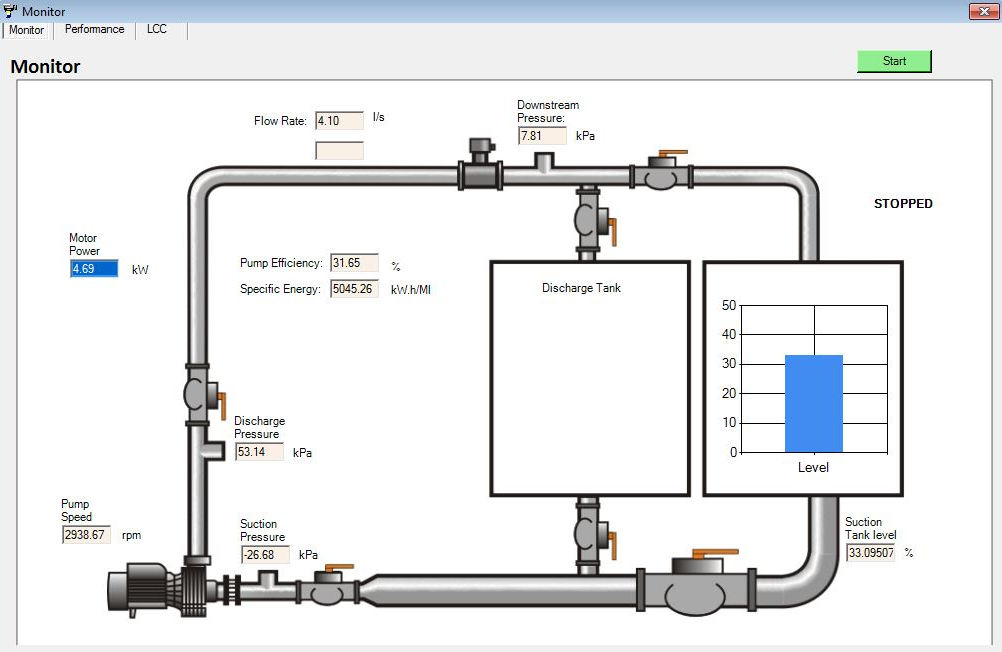The height and width of the screenshot is (652, 1002).
Task: Select the Motor Power value field
Action: 94,269
